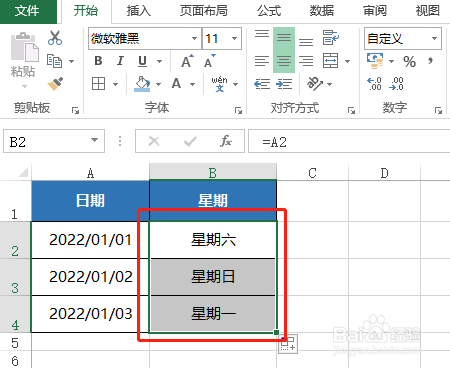Click the Copy icon

(x=54, y=61)
